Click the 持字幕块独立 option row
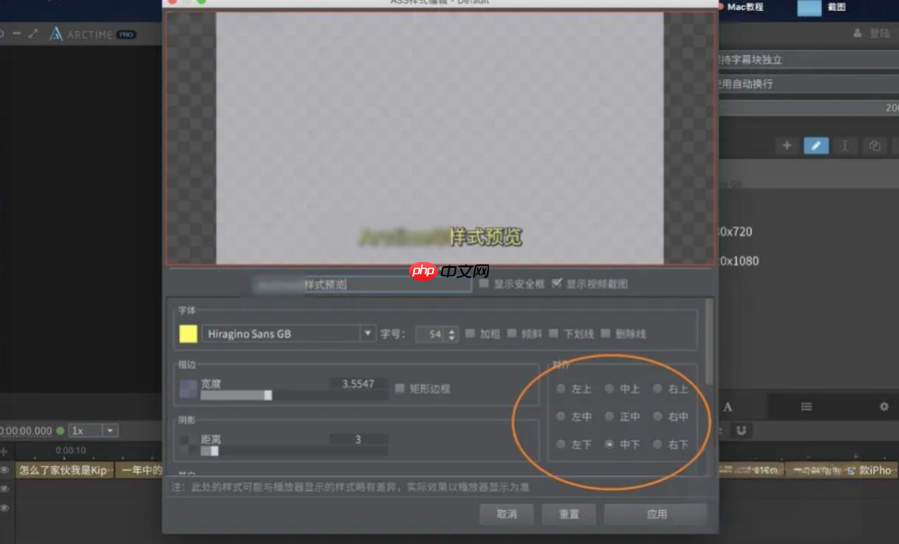899x544 pixels. click(808, 60)
